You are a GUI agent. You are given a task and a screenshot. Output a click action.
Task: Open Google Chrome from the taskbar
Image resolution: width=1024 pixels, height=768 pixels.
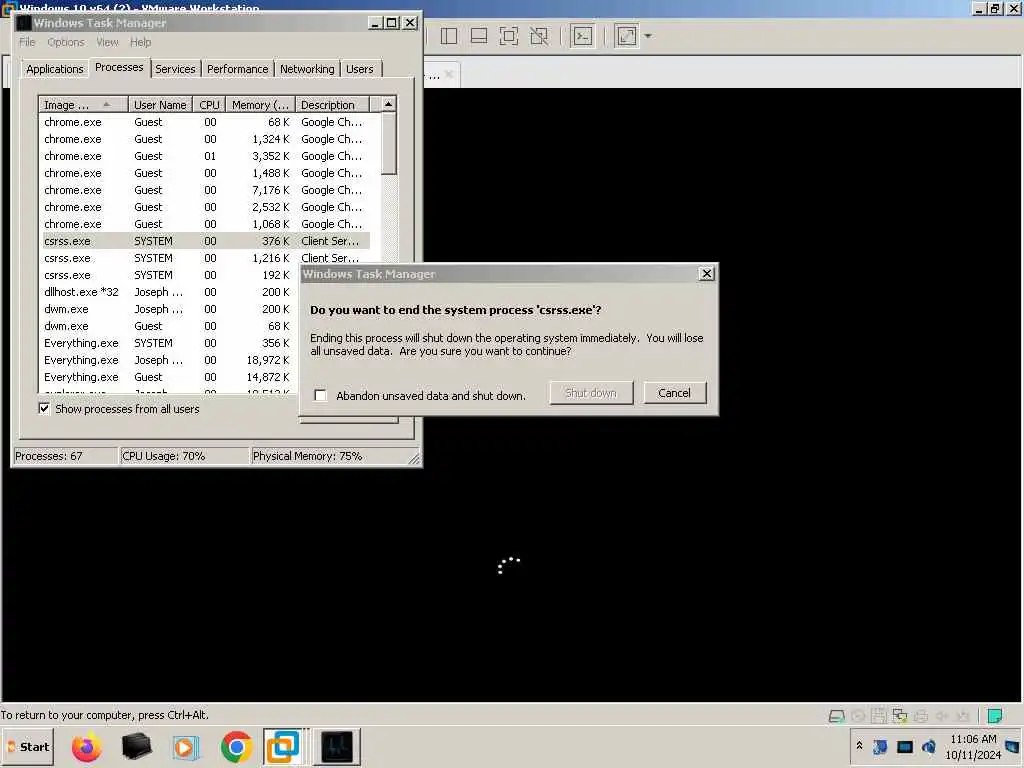pos(236,746)
